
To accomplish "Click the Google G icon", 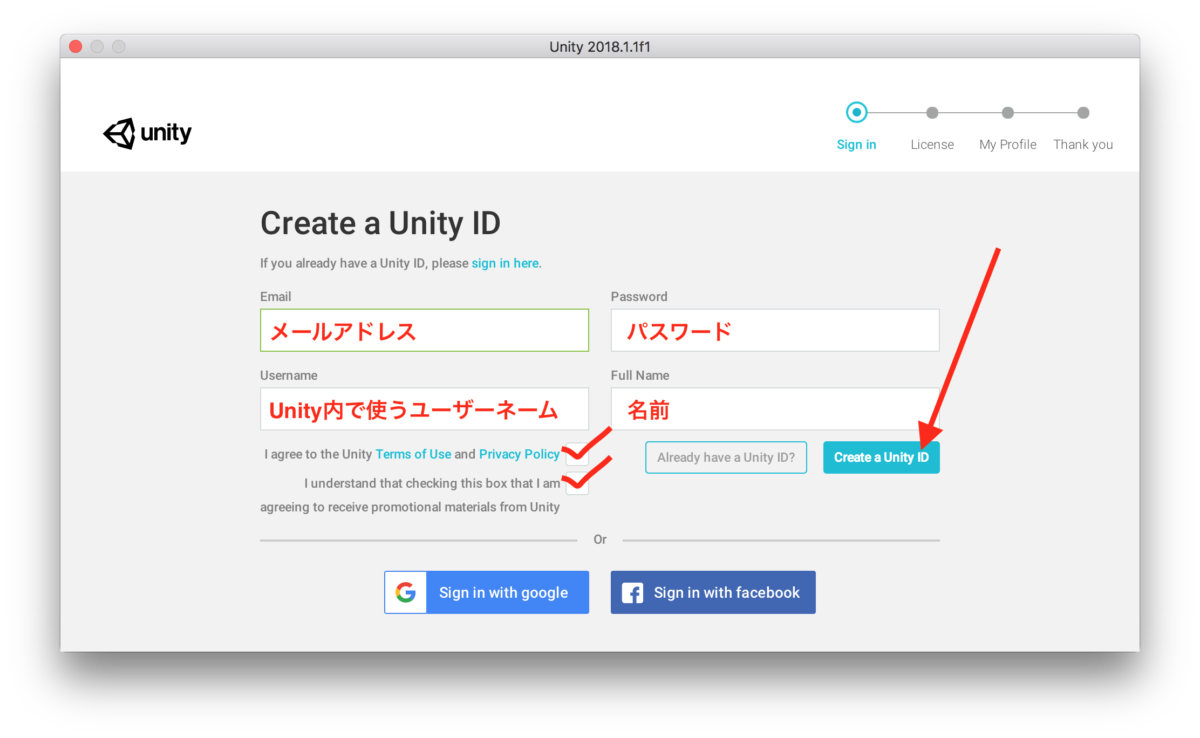I will click(x=405, y=592).
